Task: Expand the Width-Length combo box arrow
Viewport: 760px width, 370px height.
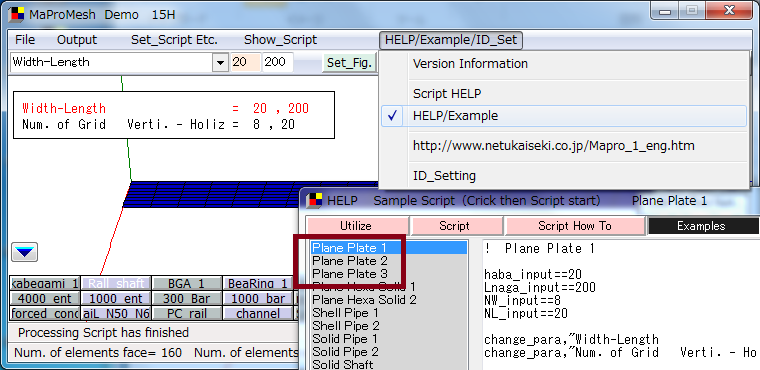Action: 221,63
